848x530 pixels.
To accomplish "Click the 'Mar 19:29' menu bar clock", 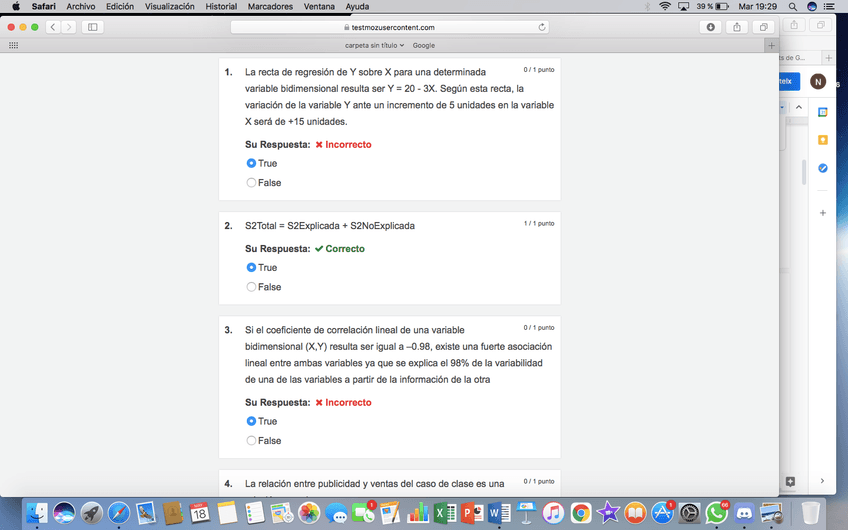I will (x=757, y=6).
